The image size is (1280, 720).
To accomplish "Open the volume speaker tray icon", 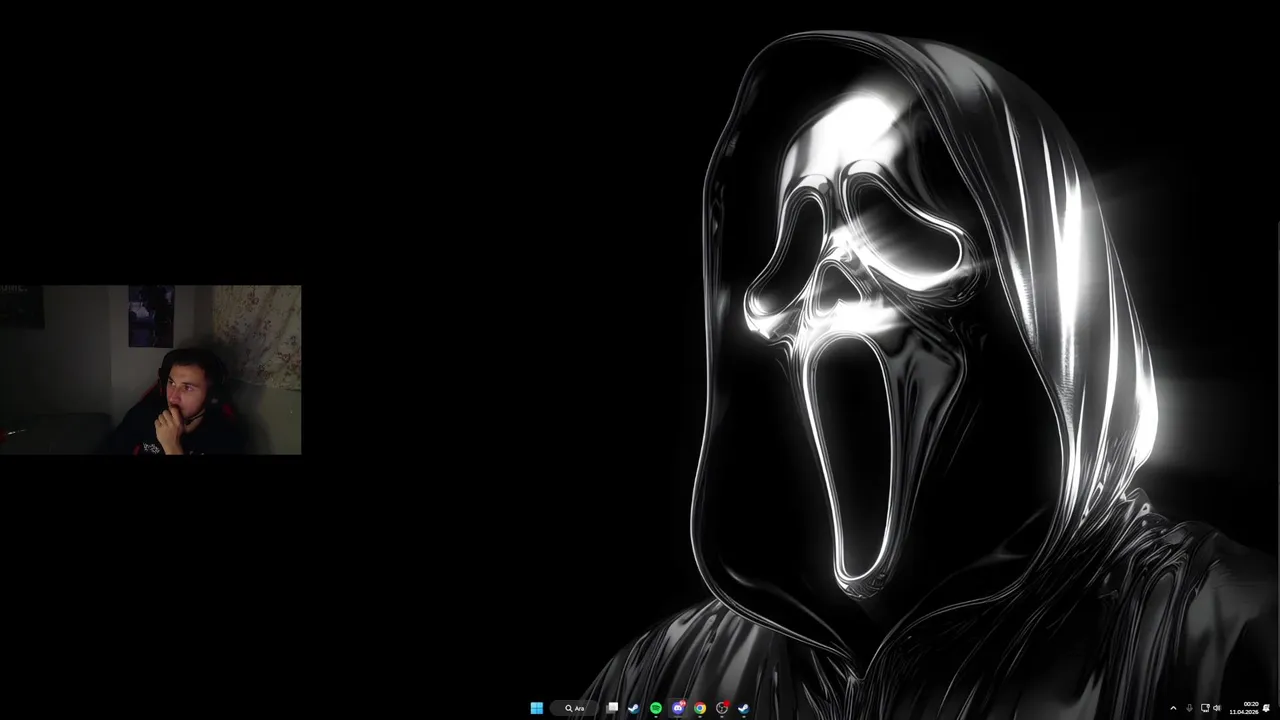I will tap(1217, 708).
